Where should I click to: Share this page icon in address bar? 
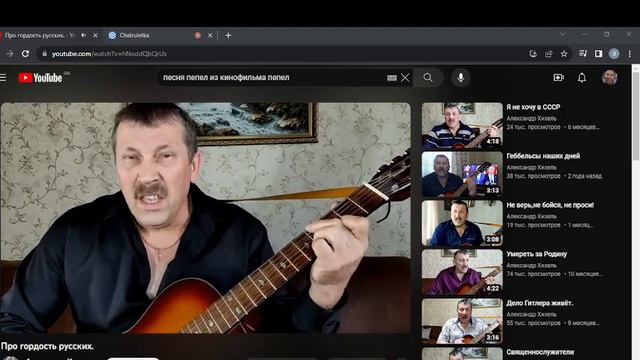(549, 53)
